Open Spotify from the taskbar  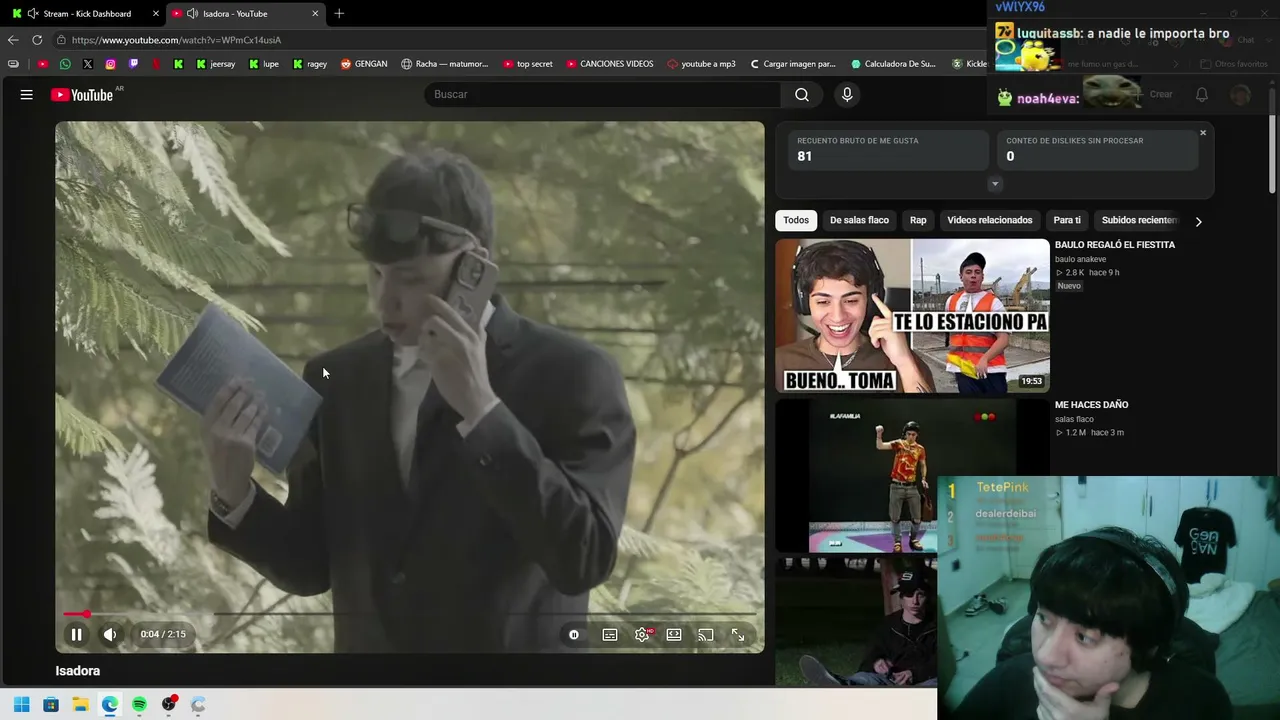coord(139,705)
